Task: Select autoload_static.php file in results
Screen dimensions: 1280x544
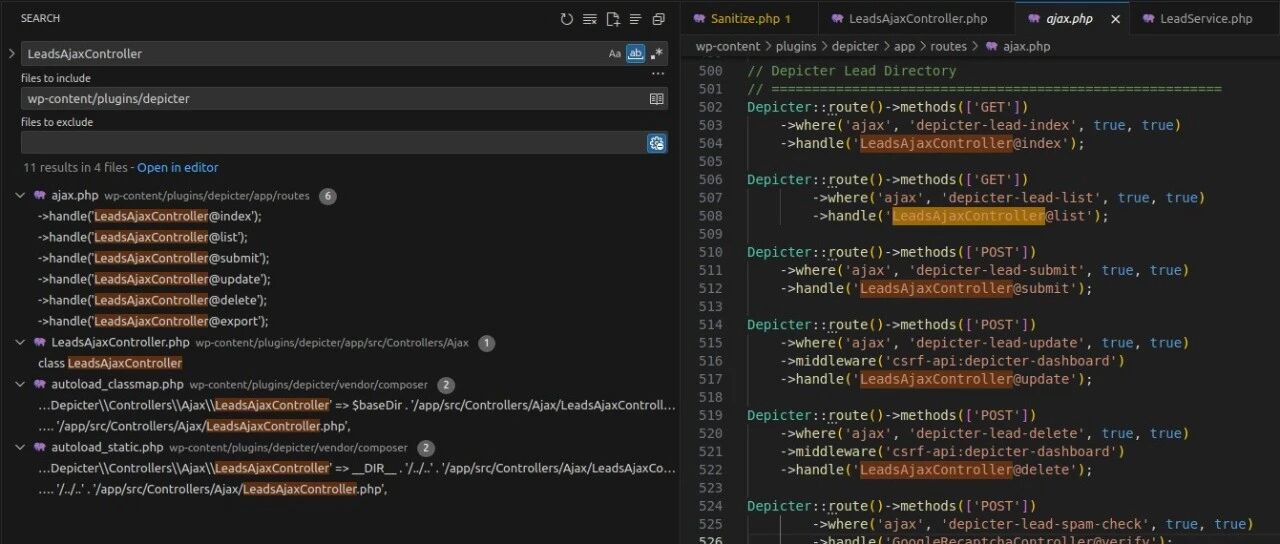Action: (x=107, y=448)
